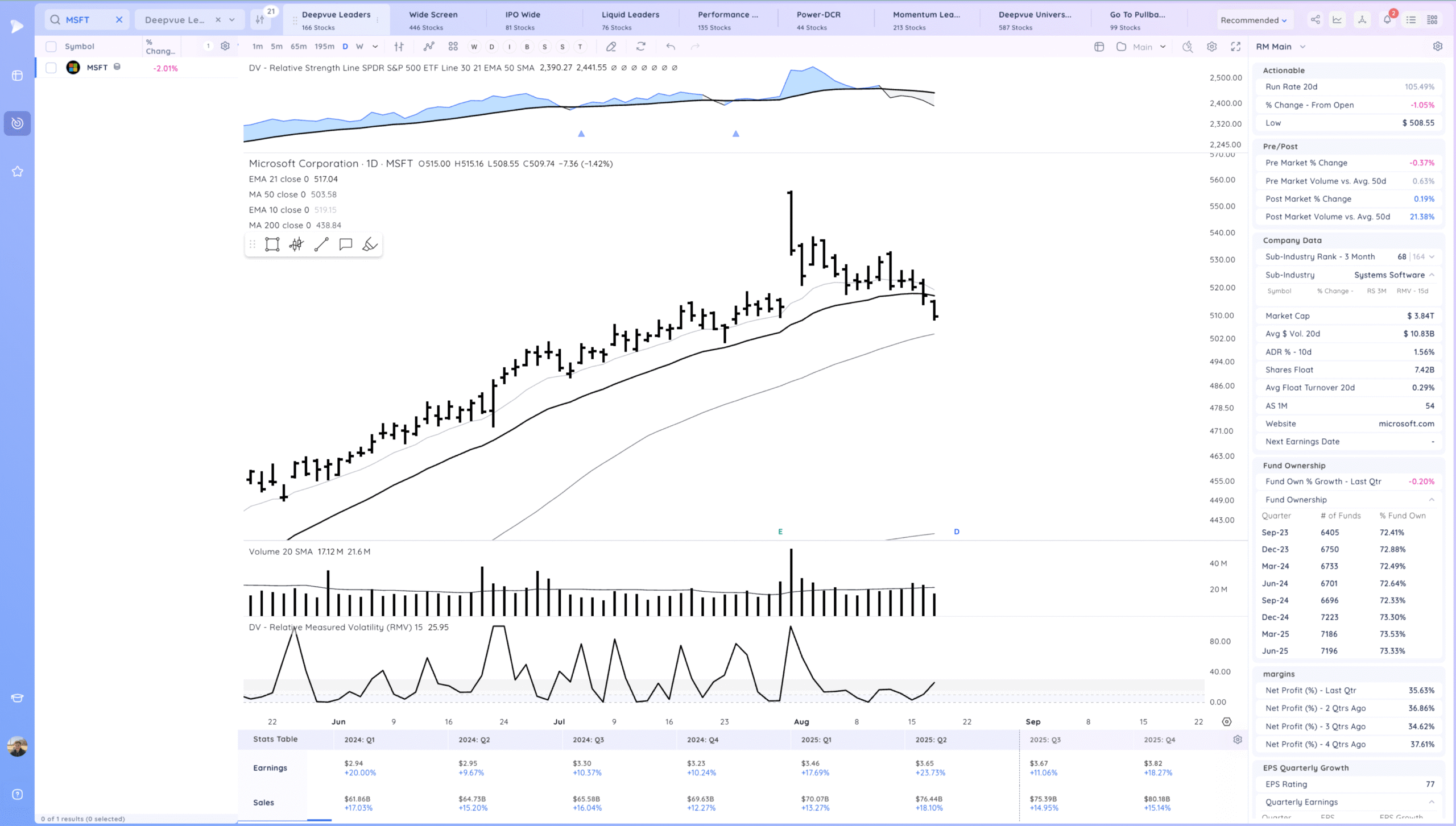
Task: Switch to the list-with-grid view icon
Action: [x=1433, y=20]
